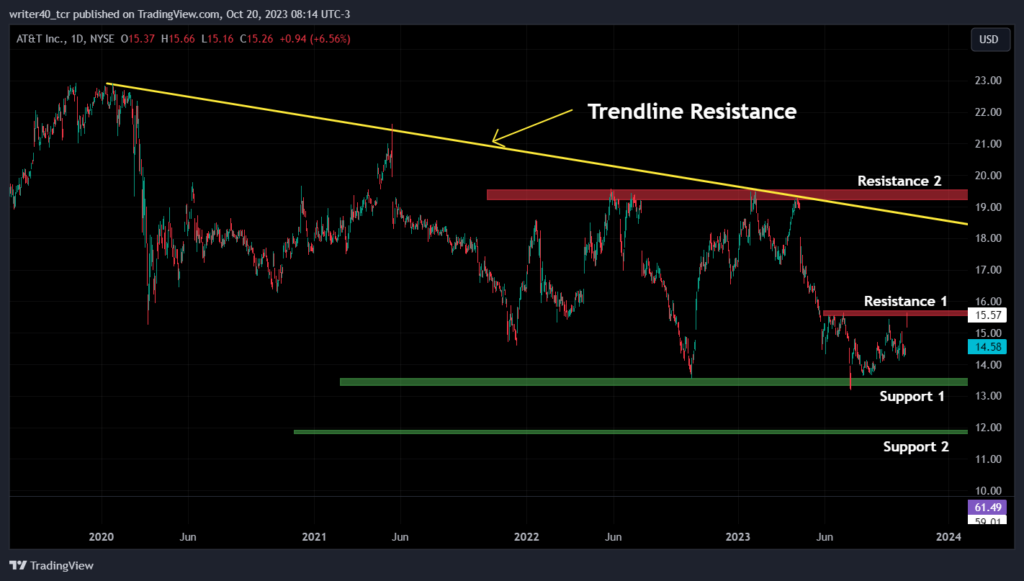Click the 12.00 price axis value
This screenshot has width=1024, height=581.
988,428
